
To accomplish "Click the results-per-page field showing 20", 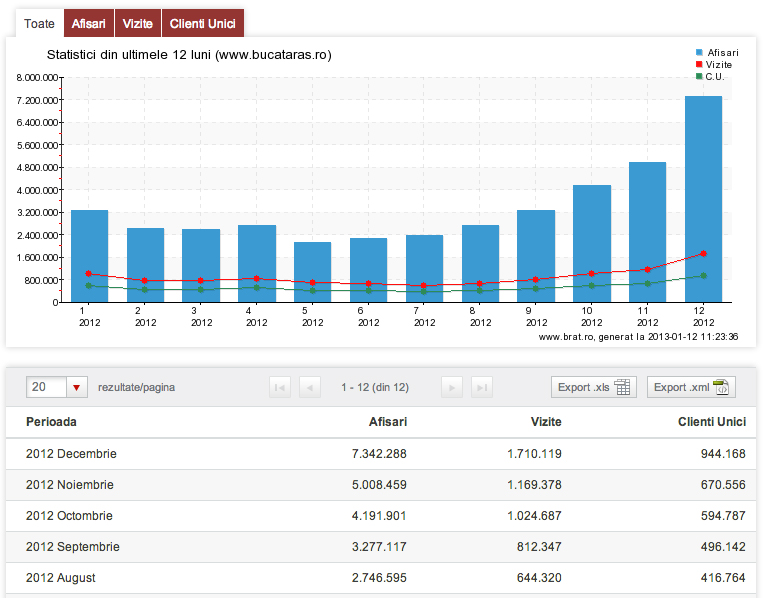I will point(46,387).
